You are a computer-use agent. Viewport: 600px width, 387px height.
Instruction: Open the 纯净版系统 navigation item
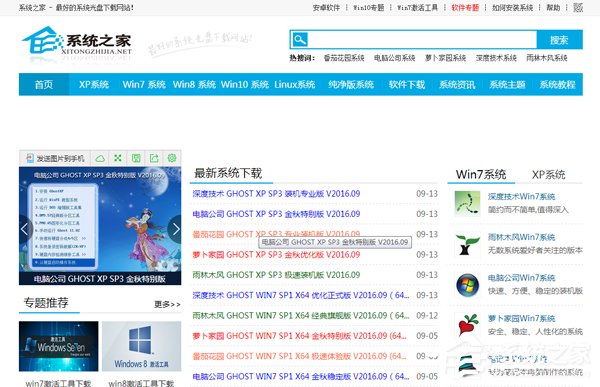click(351, 84)
